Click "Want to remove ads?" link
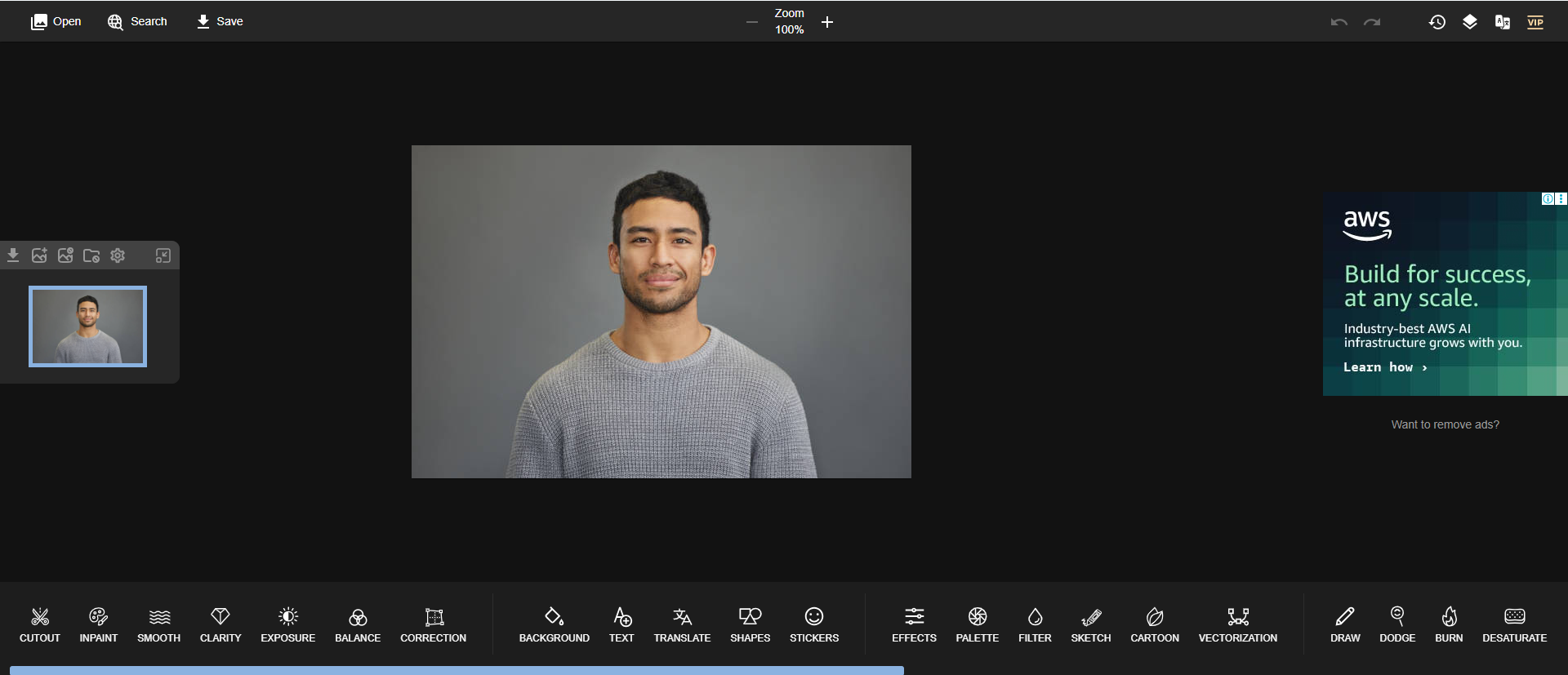 [x=1445, y=424]
